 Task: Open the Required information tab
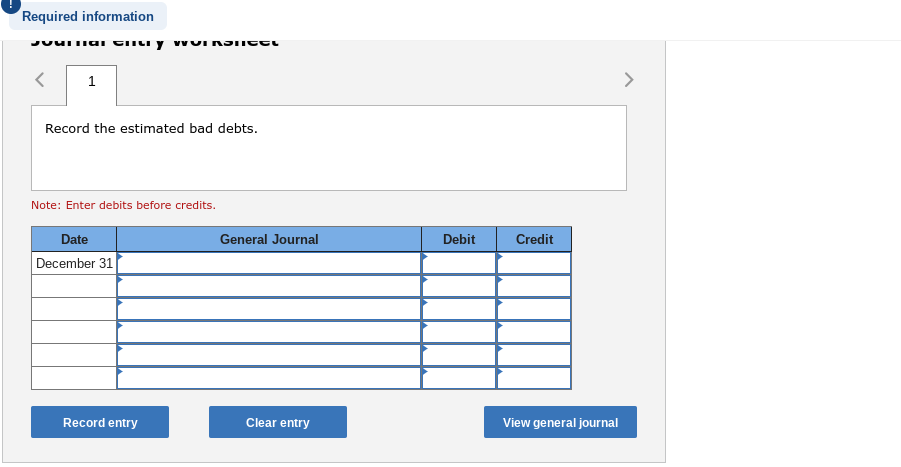click(88, 16)
